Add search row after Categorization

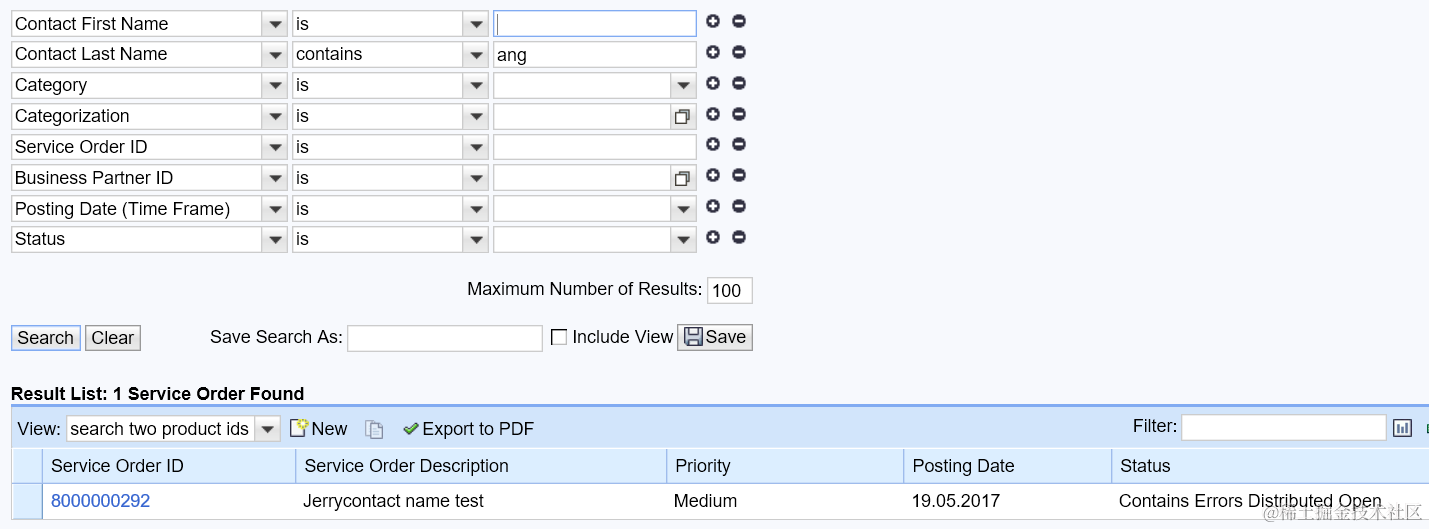[713, 114]
